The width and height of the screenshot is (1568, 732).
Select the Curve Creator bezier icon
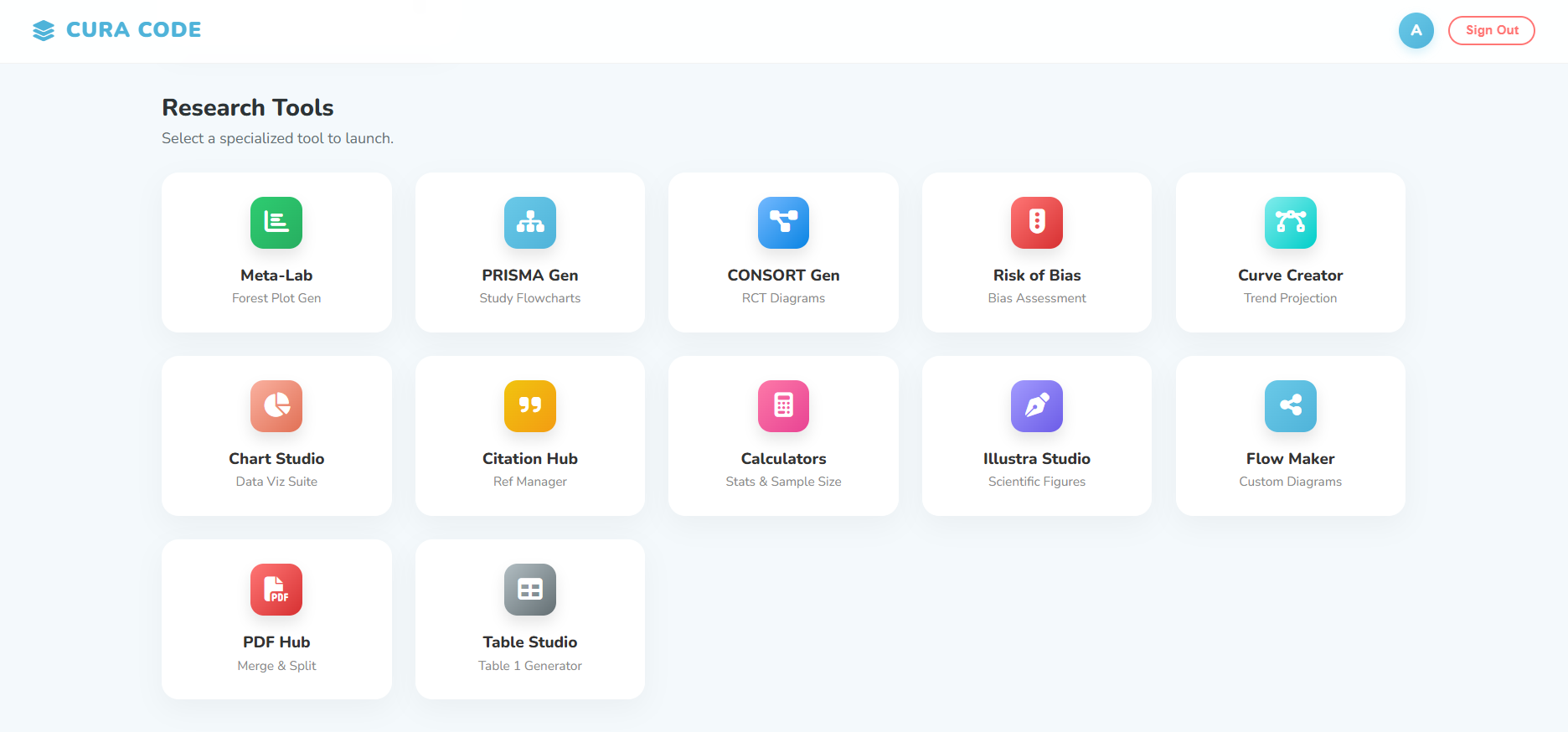pyautogui.click(x=1290, y=223)
